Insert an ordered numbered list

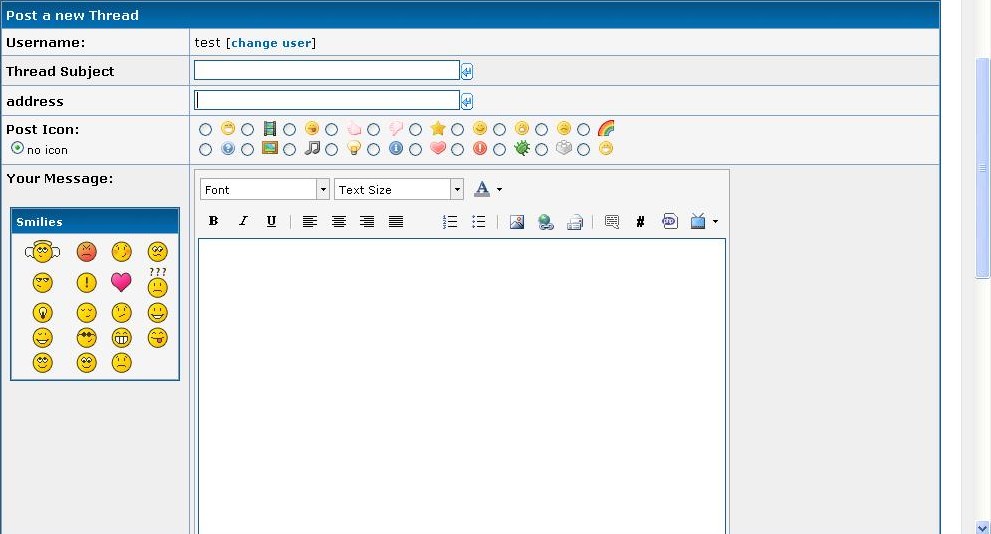point(450,222)
